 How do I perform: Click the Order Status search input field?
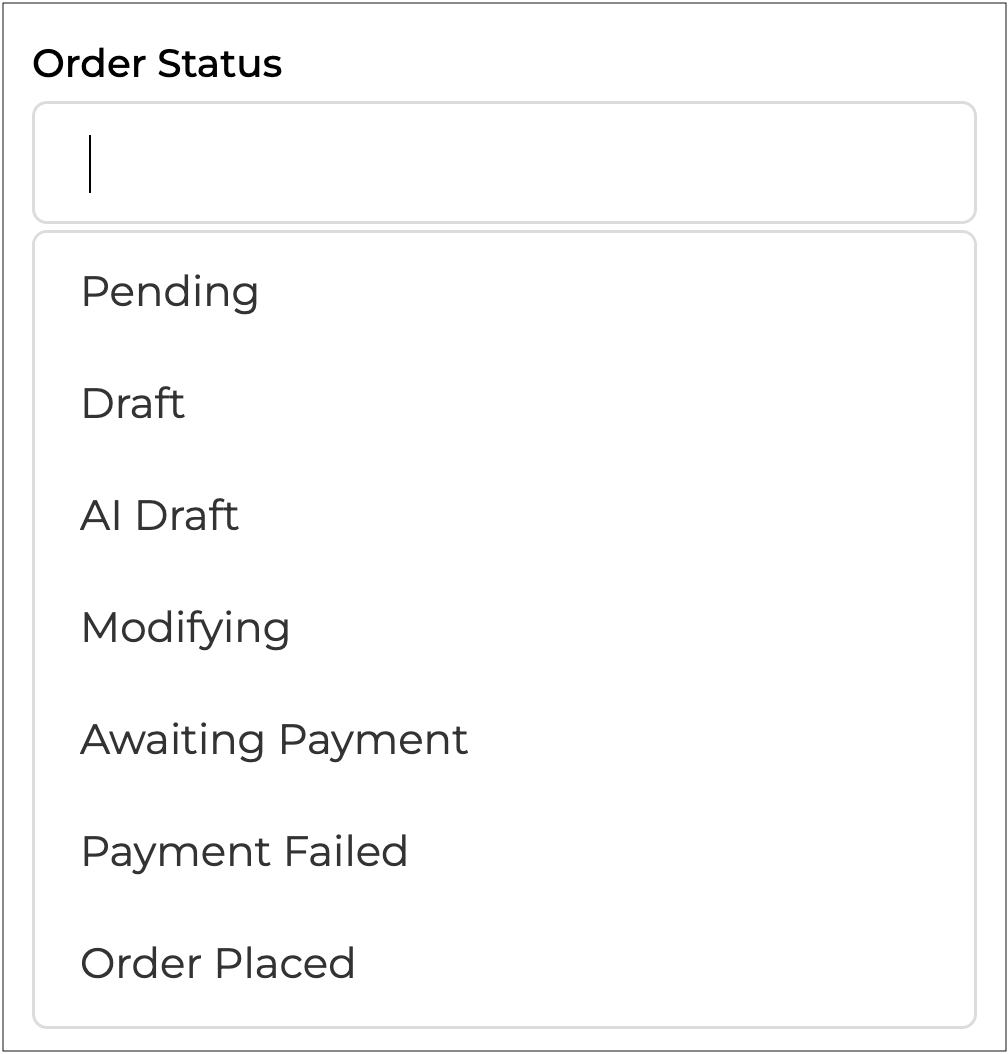tap(504, 163)
